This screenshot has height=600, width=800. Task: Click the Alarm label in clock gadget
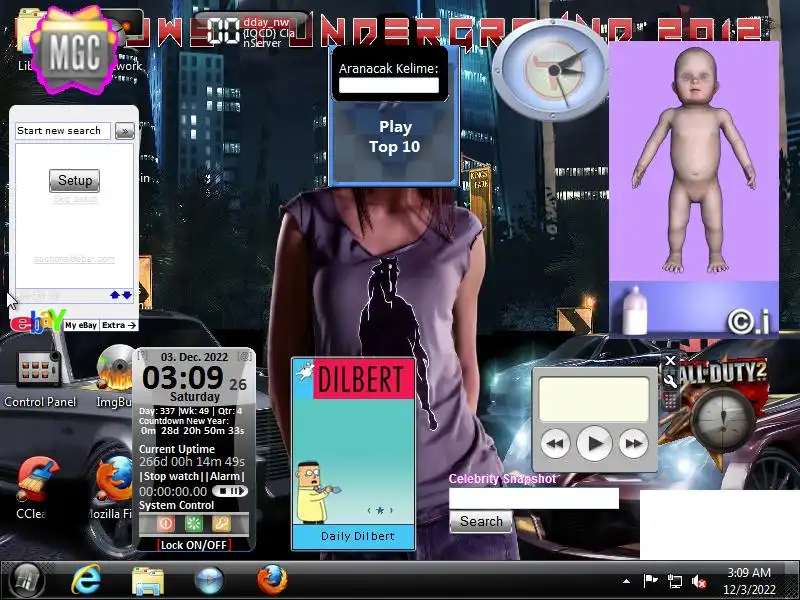[x=225, y=477]
